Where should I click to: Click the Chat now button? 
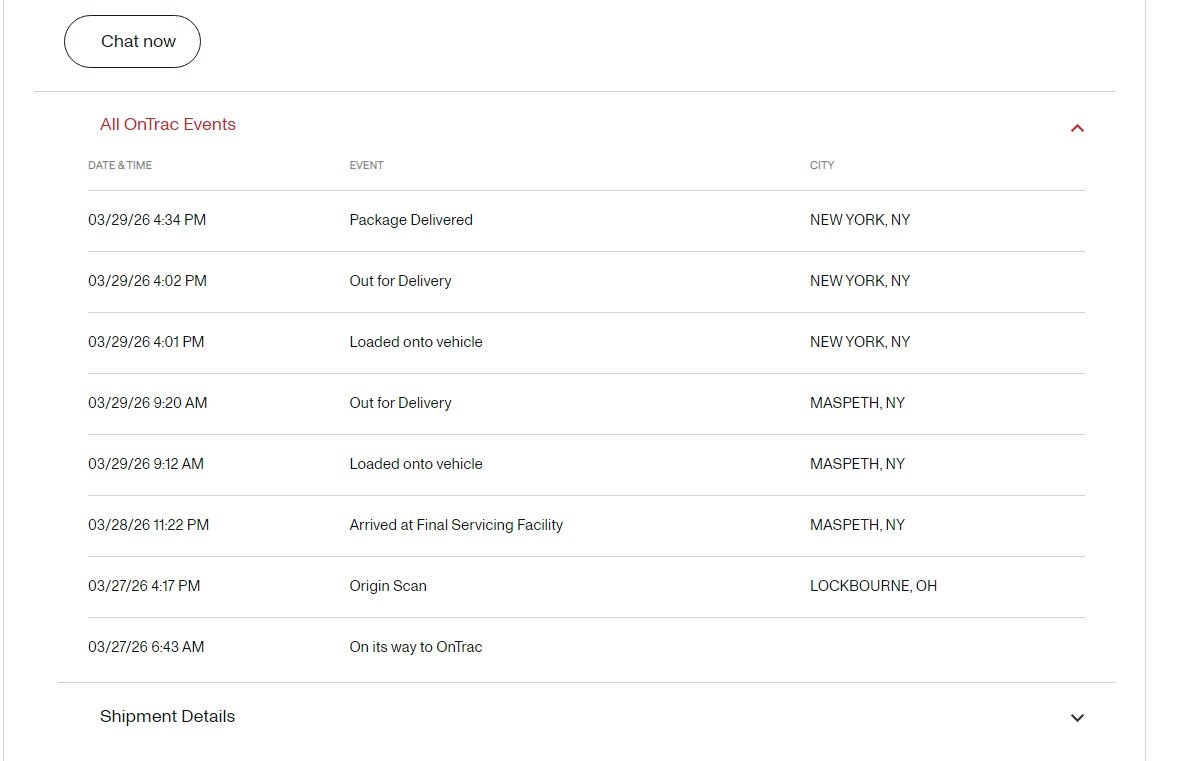132,42
